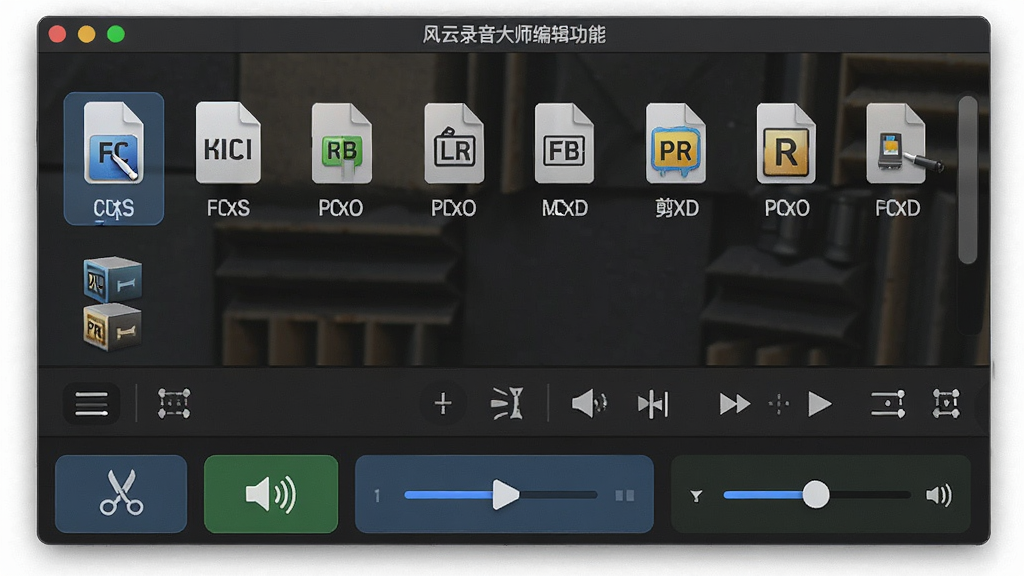Click the green zoom window button
The image size is (1024, 576).
point(116,34)
